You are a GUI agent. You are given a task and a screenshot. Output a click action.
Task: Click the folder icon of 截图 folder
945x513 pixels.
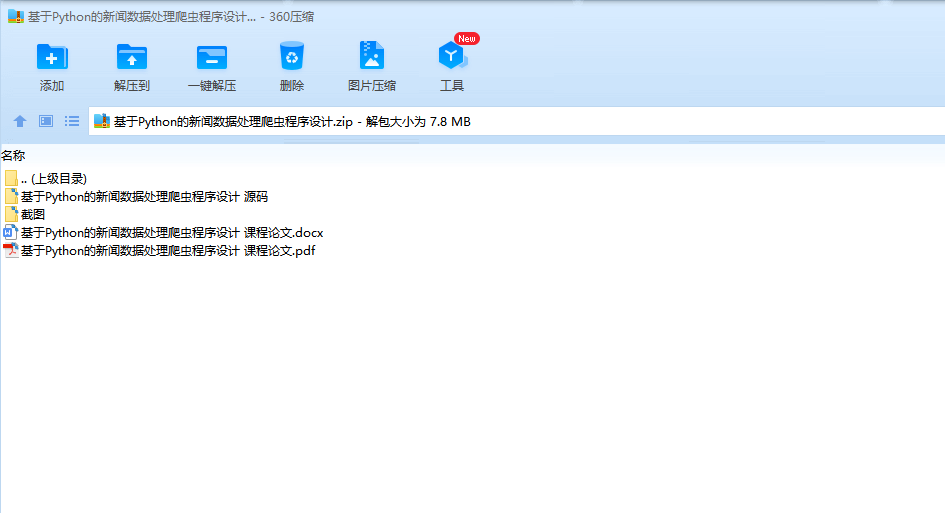(11, 215)
